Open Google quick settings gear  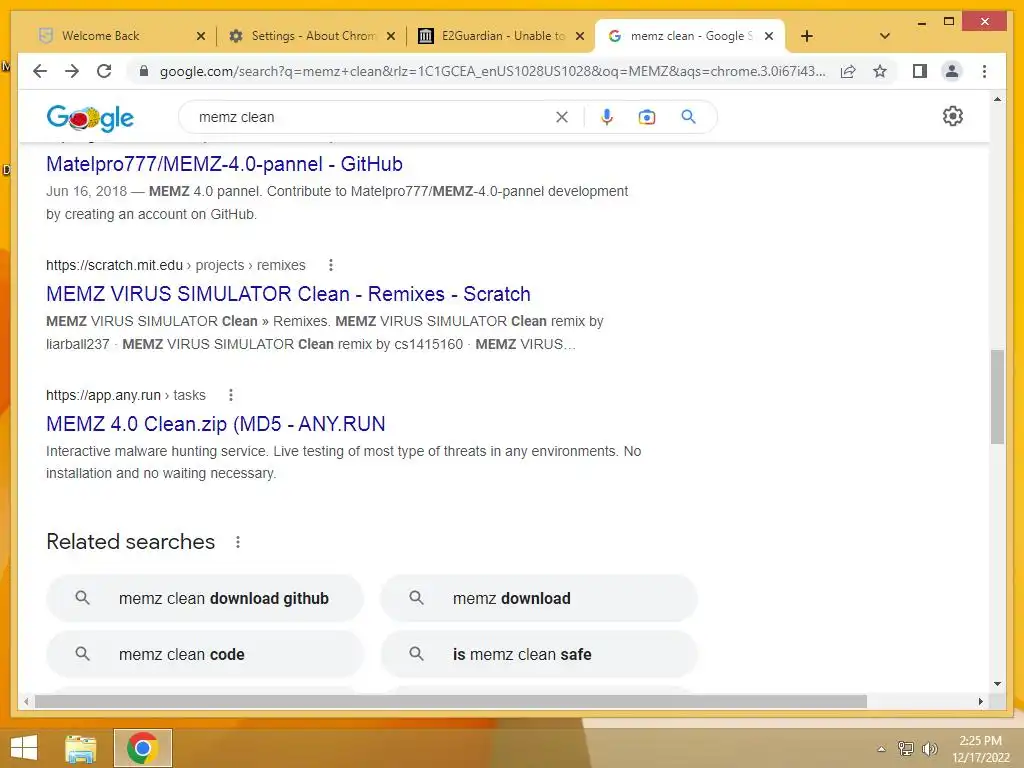(x=953, y=116)
